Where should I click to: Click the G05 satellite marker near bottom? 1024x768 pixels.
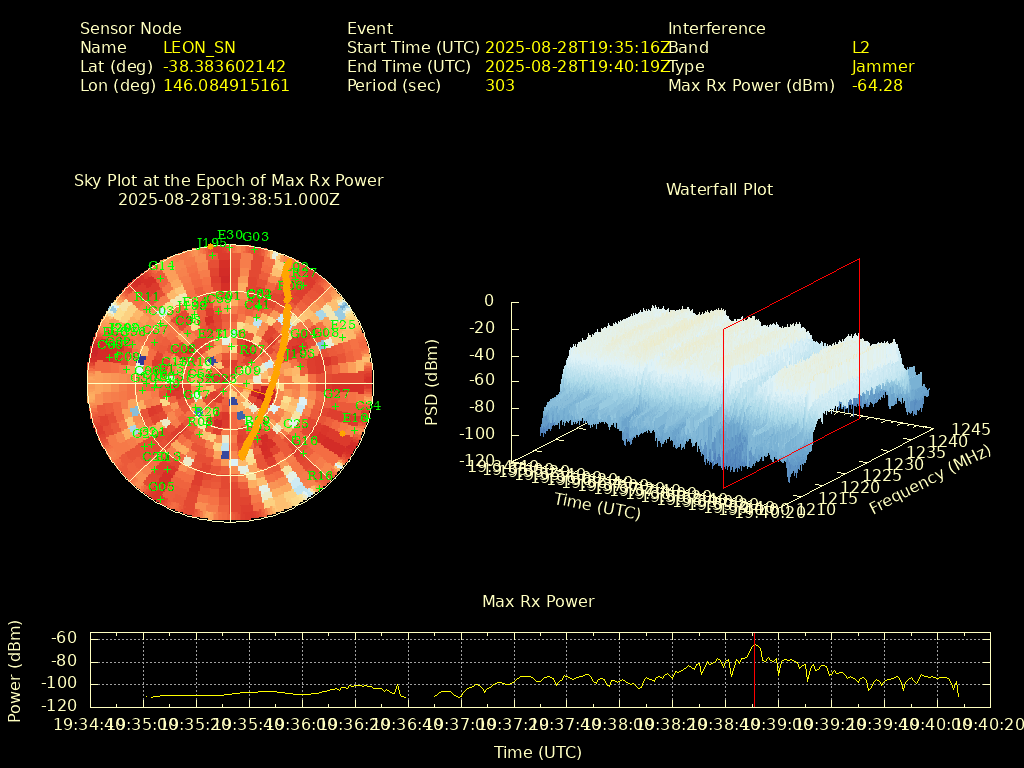(161, 487)
